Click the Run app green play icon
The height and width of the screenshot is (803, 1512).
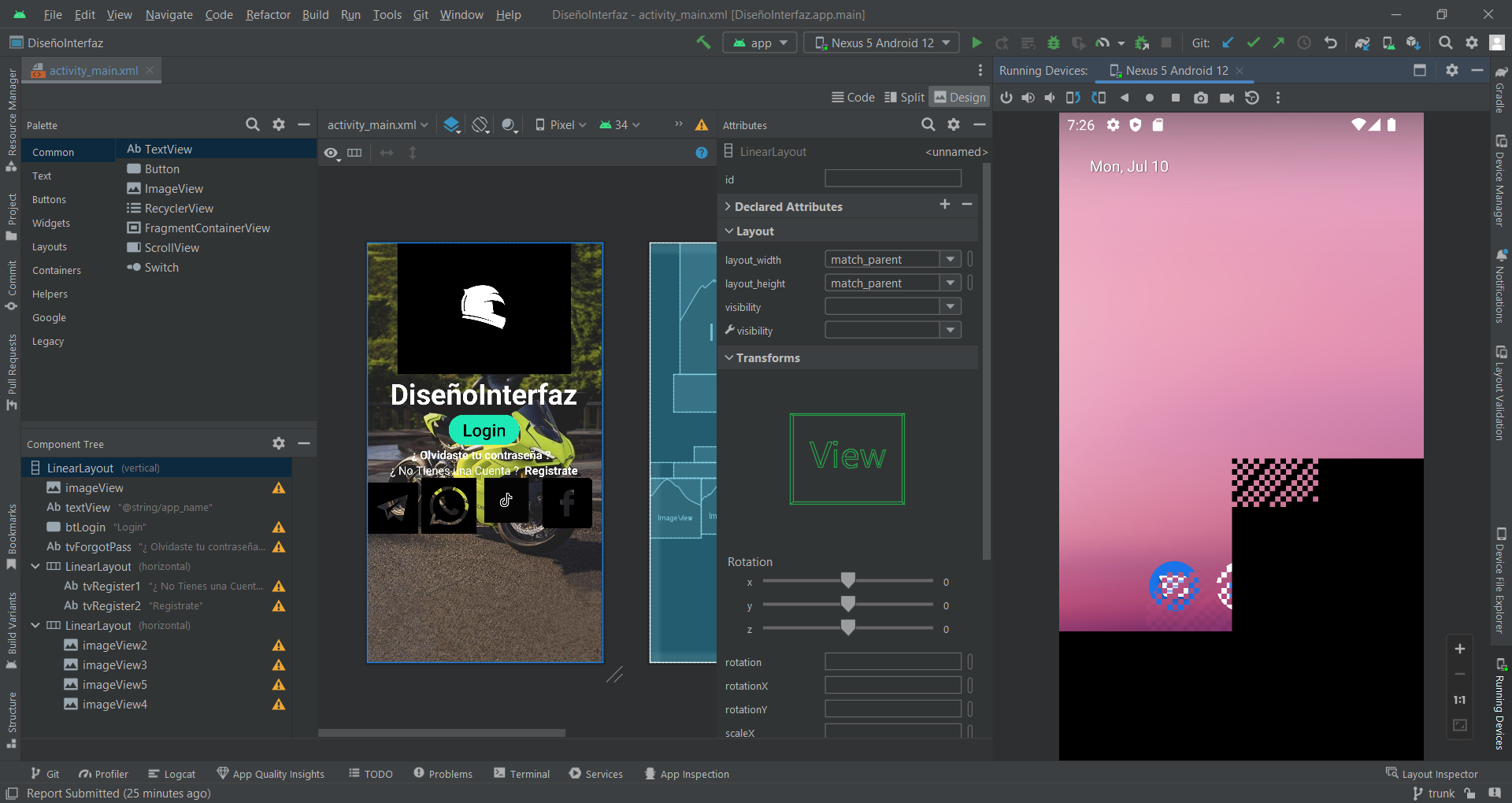point(976,43)
